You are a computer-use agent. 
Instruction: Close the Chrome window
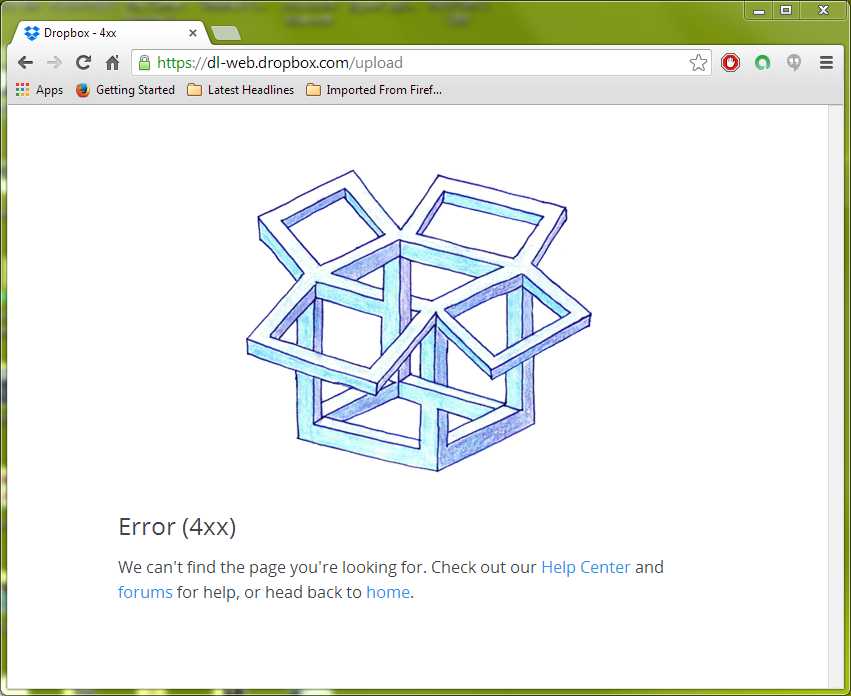824,10
